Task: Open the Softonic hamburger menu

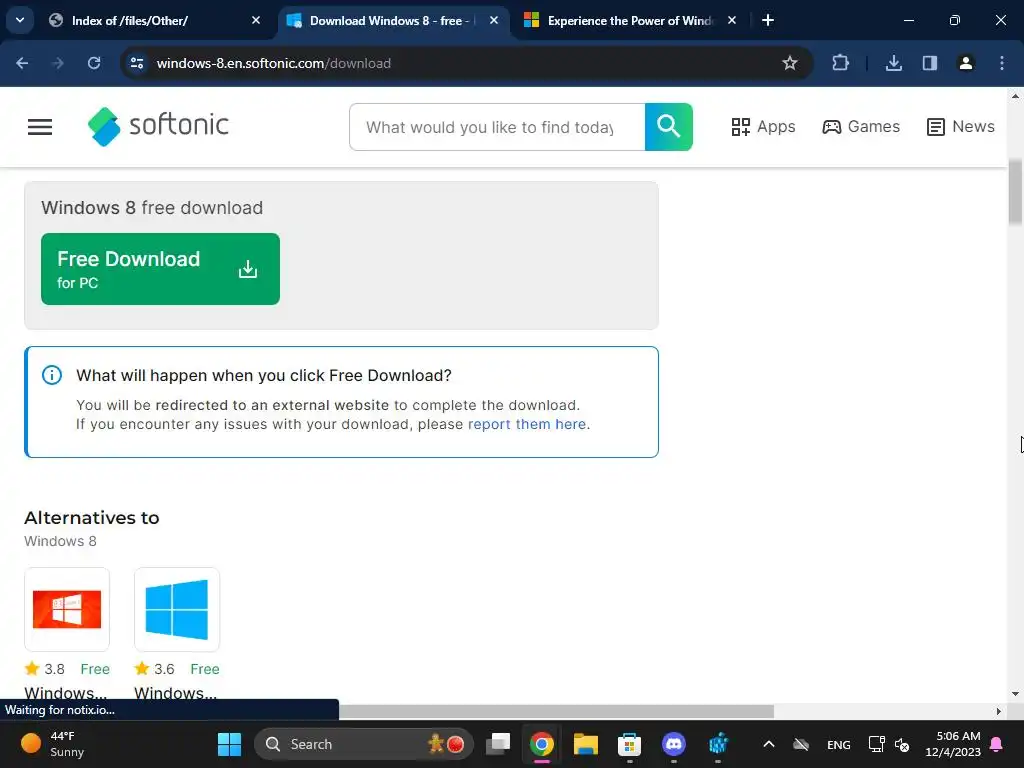Action: pos(40,127)
